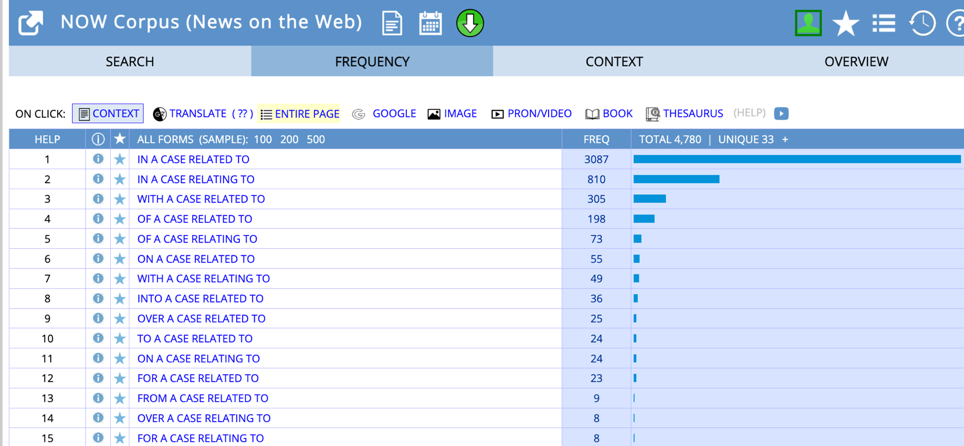This screenshot has width=964, height=446.
Task: Select sample size 200
Action: 290,140
